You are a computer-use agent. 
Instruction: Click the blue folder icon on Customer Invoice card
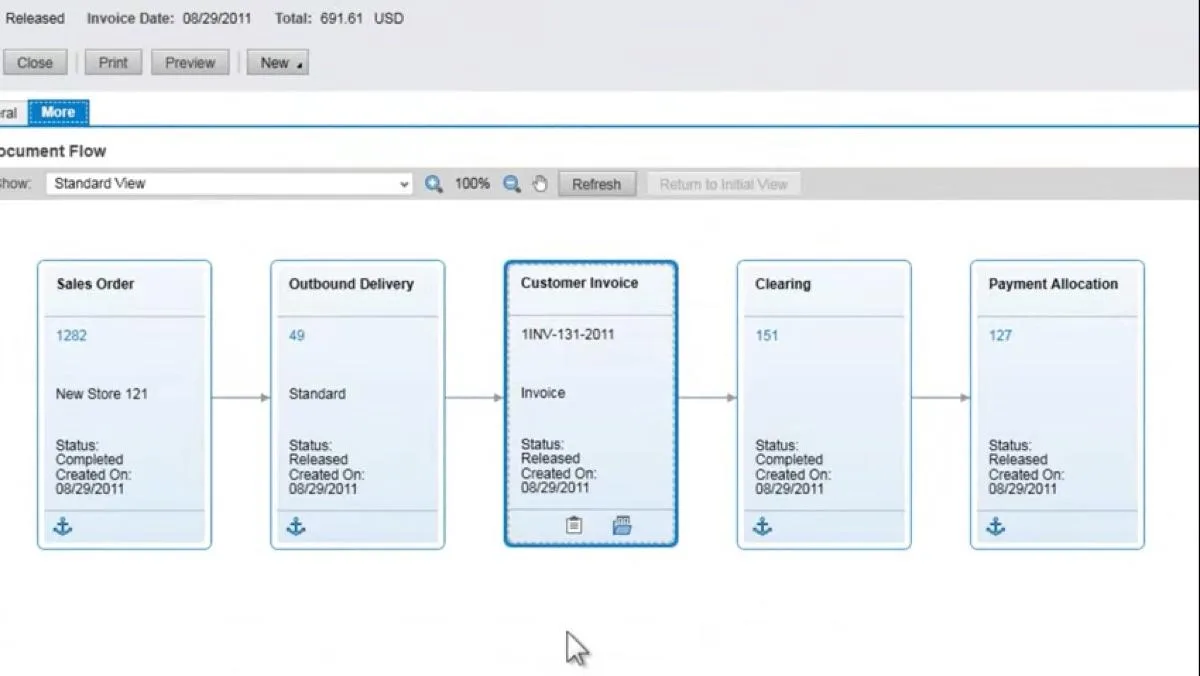(x=622, y=525)
